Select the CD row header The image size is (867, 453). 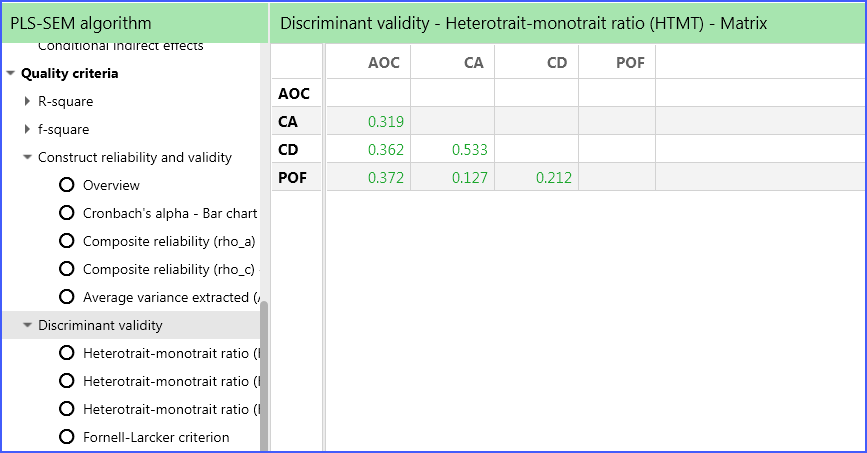[289, 149]
